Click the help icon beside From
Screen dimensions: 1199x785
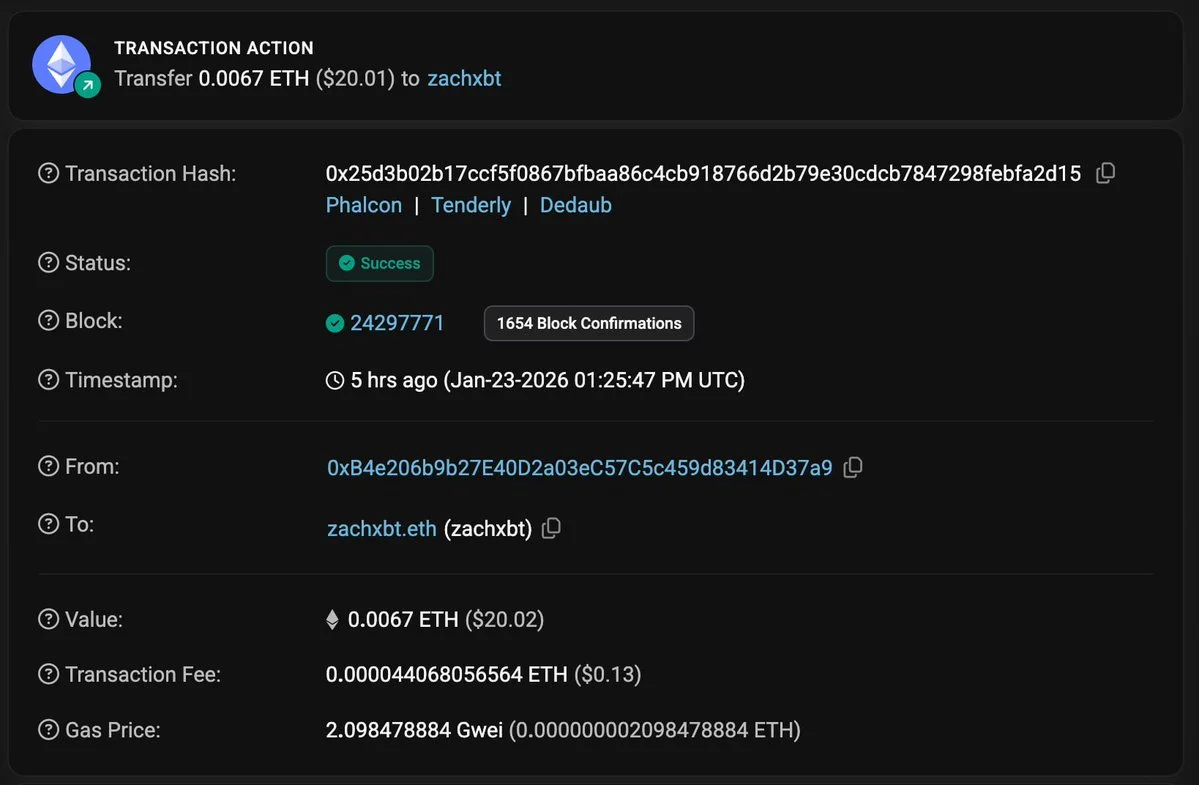click(x=48, y=466)
